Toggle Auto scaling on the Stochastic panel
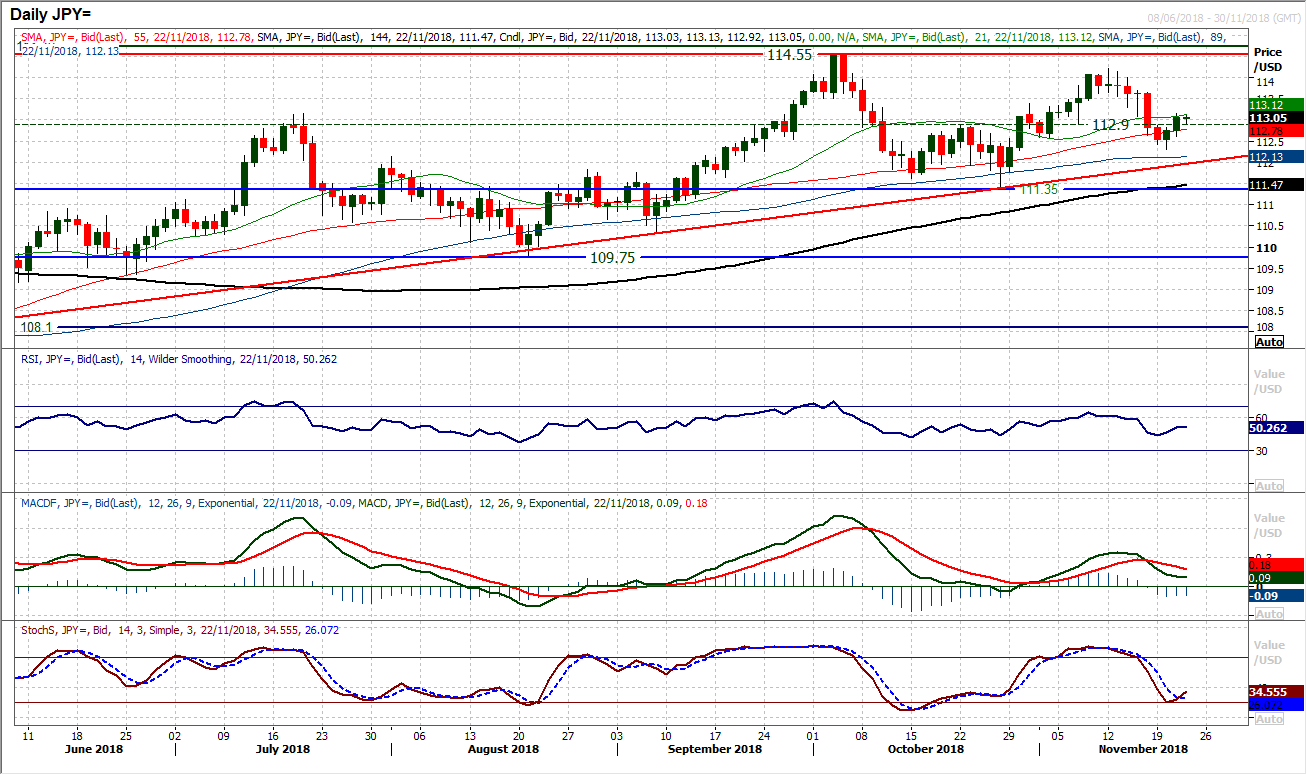Image resolution: width=1307 pixels, height=775 pixels. (x=1269, y=719)
